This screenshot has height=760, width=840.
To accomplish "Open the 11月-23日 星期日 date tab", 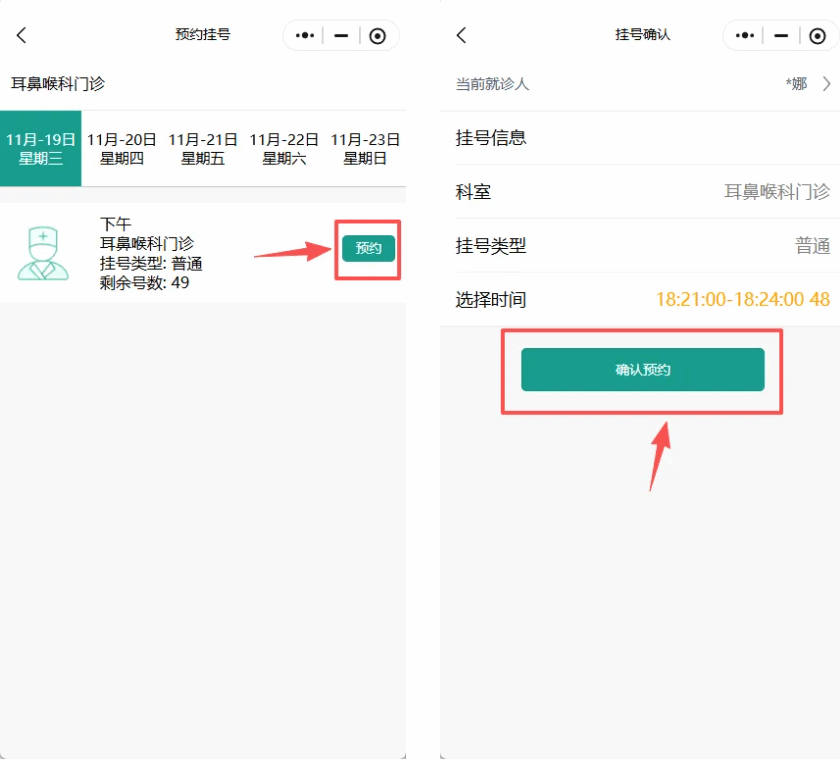I will [365, 148].
